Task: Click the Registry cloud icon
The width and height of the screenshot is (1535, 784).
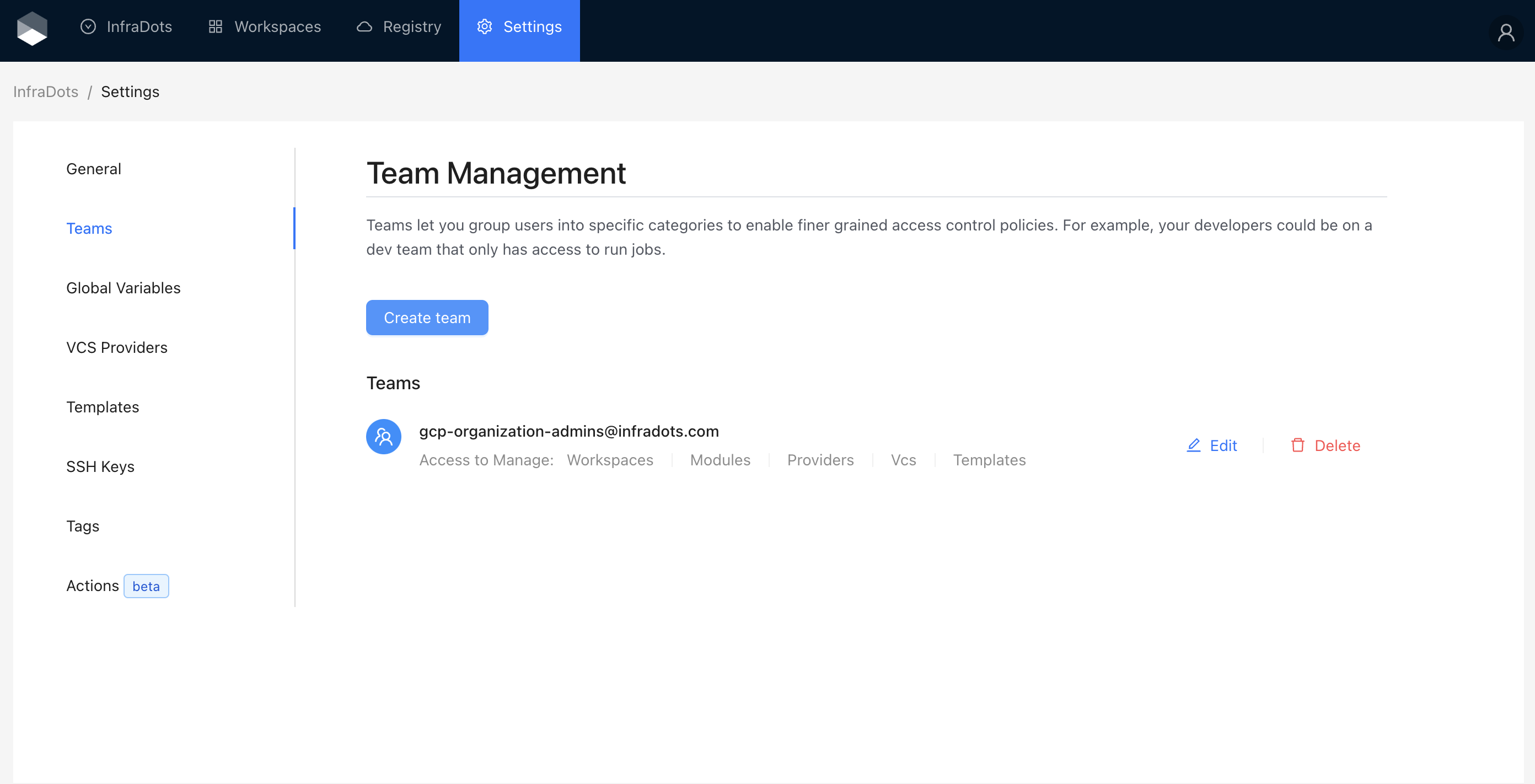Action: click(x=364, y=27)
